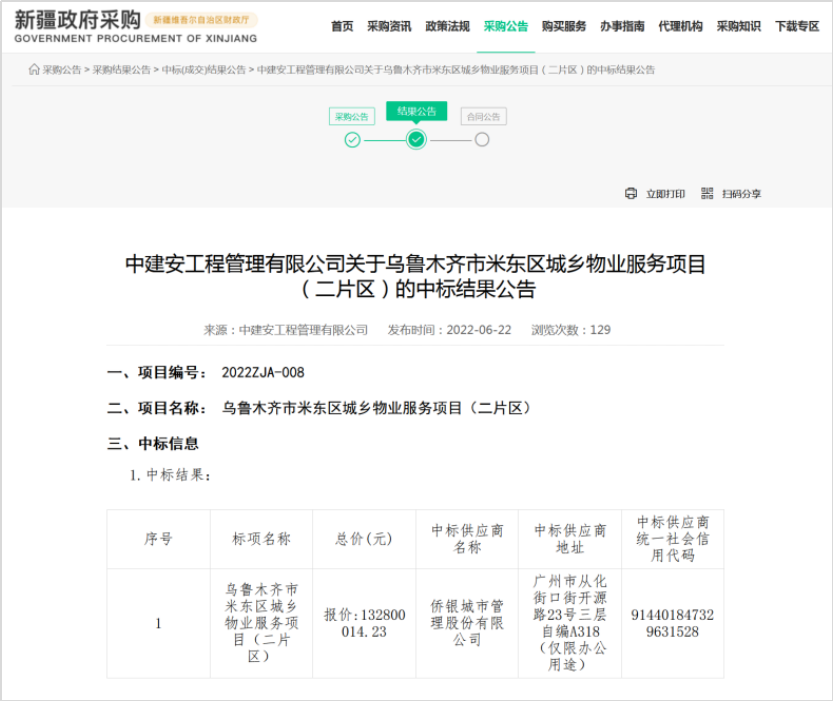Click the 新疆维吾尔自治区财政厅 badge
This screenshot has width=833, height=701.
click(201, 20)
